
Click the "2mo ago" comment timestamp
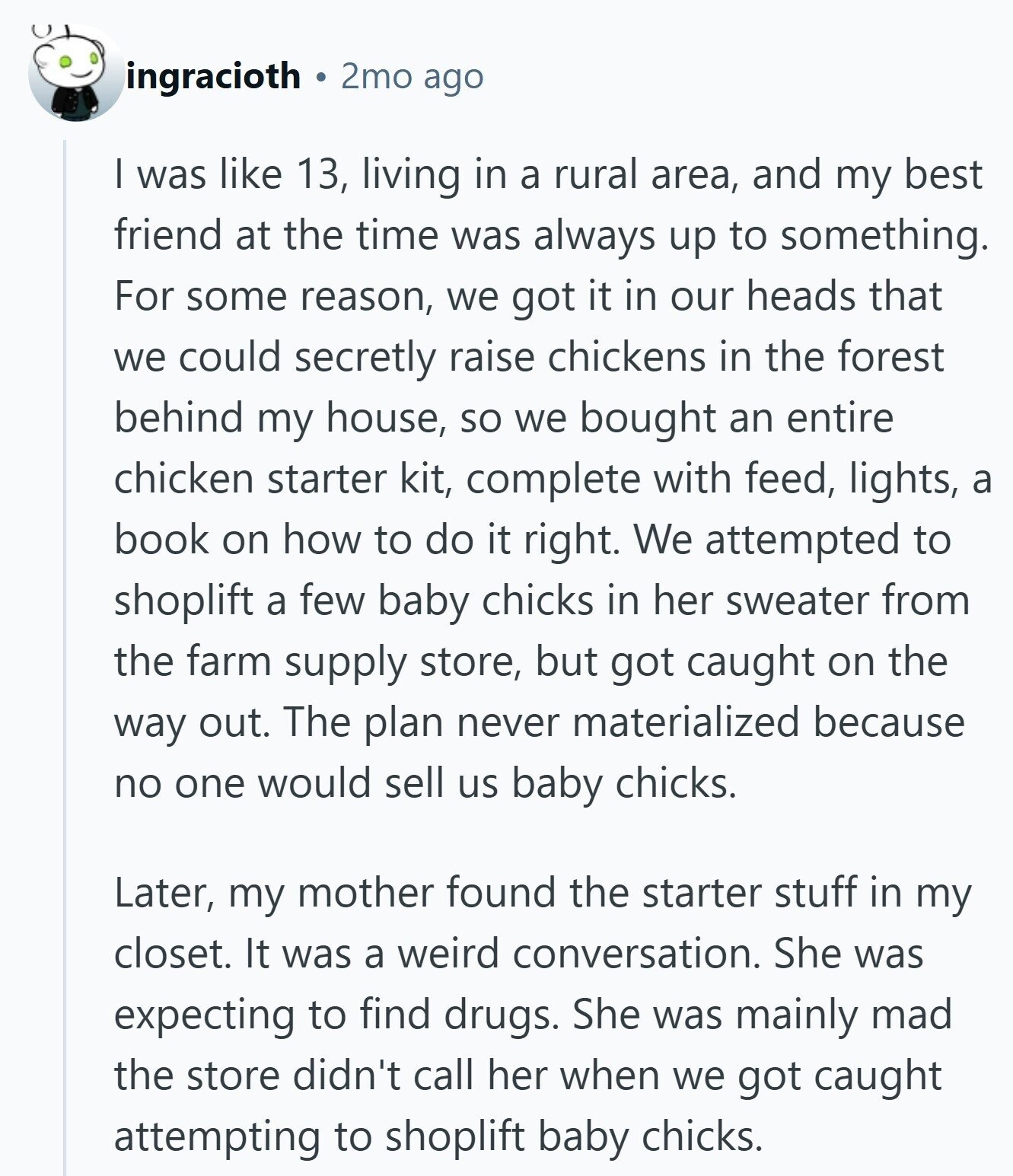tap(412, 76)
